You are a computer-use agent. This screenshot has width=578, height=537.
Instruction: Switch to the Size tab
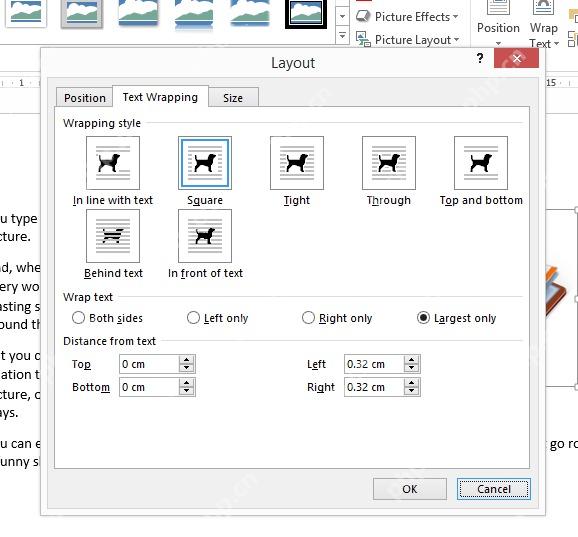point(233,98)
